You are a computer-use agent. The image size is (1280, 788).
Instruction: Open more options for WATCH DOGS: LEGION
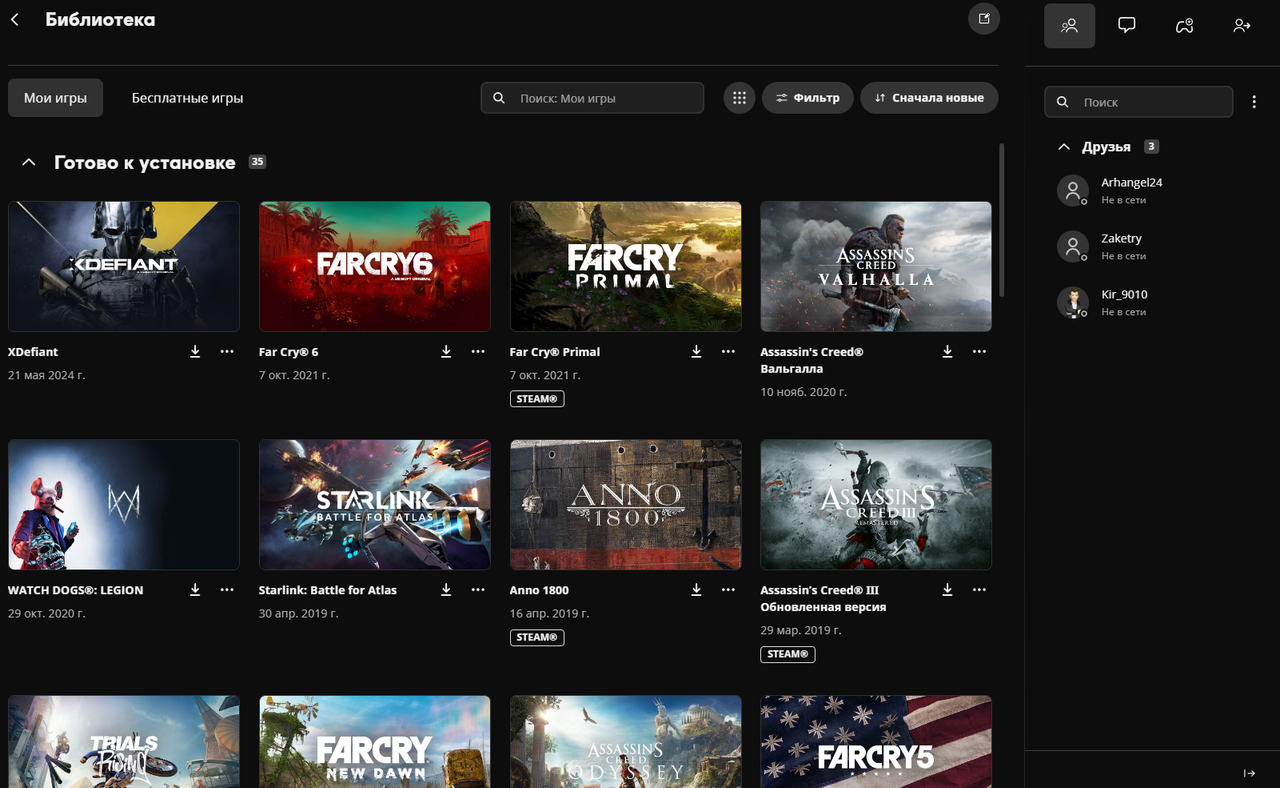(227, 590)
